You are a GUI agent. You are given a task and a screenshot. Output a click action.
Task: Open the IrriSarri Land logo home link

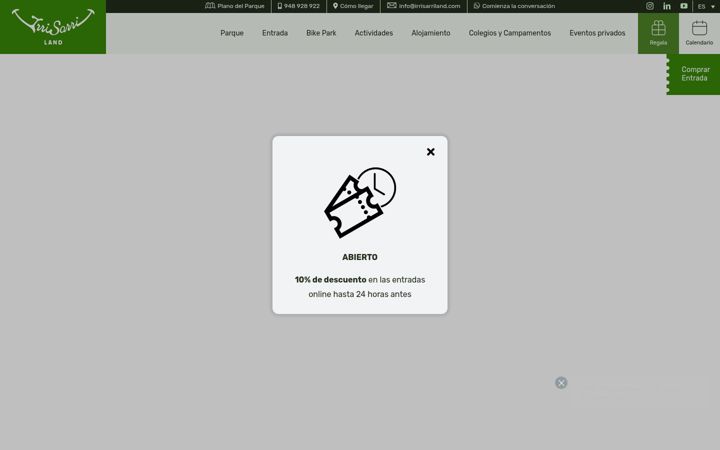pos(53,27)
